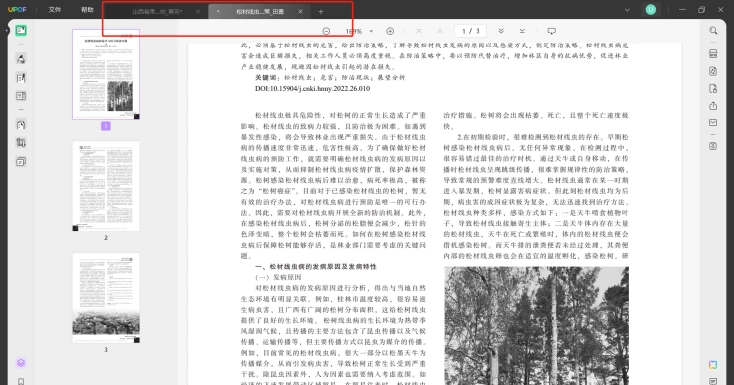Click the Share document icon
734x385 pixels.
click(x=713, y=106)
